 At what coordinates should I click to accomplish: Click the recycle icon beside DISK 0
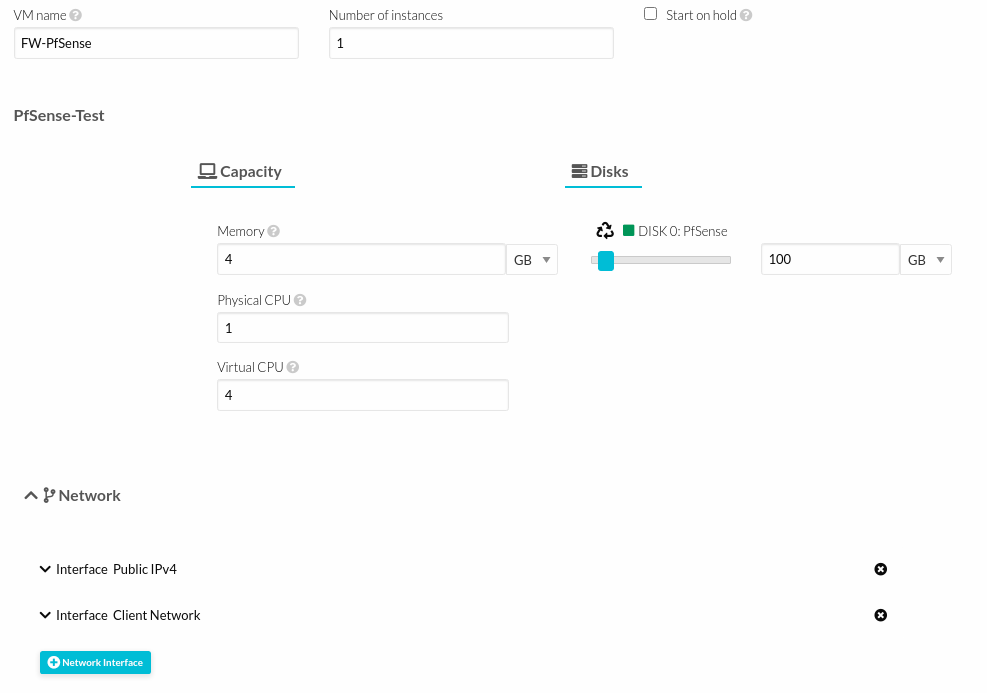coord(605,231)
